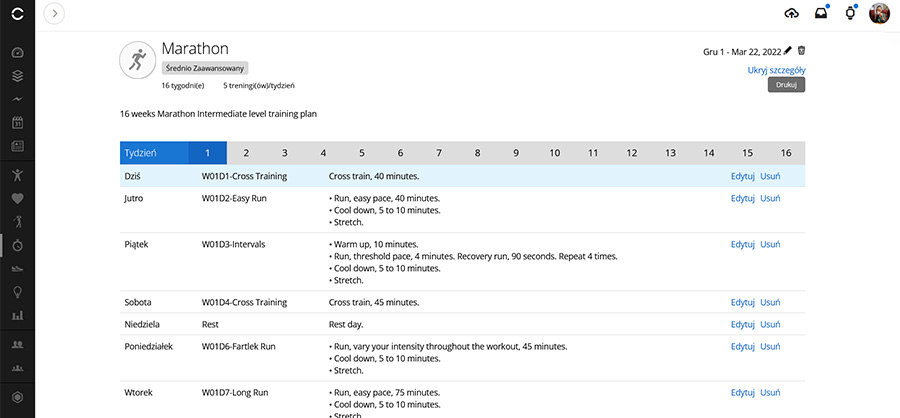Image resolution: width=900 pixels, height=418 pixels.
Task: Open the three-person groups icon
Action: click(x=17, y=367)
